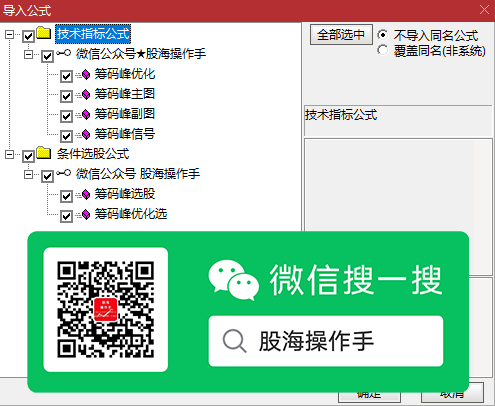This screenshot has width=495, height=406.
Task: Click the 微信搜一搜 banner text
Action: [x=356, y=280]
